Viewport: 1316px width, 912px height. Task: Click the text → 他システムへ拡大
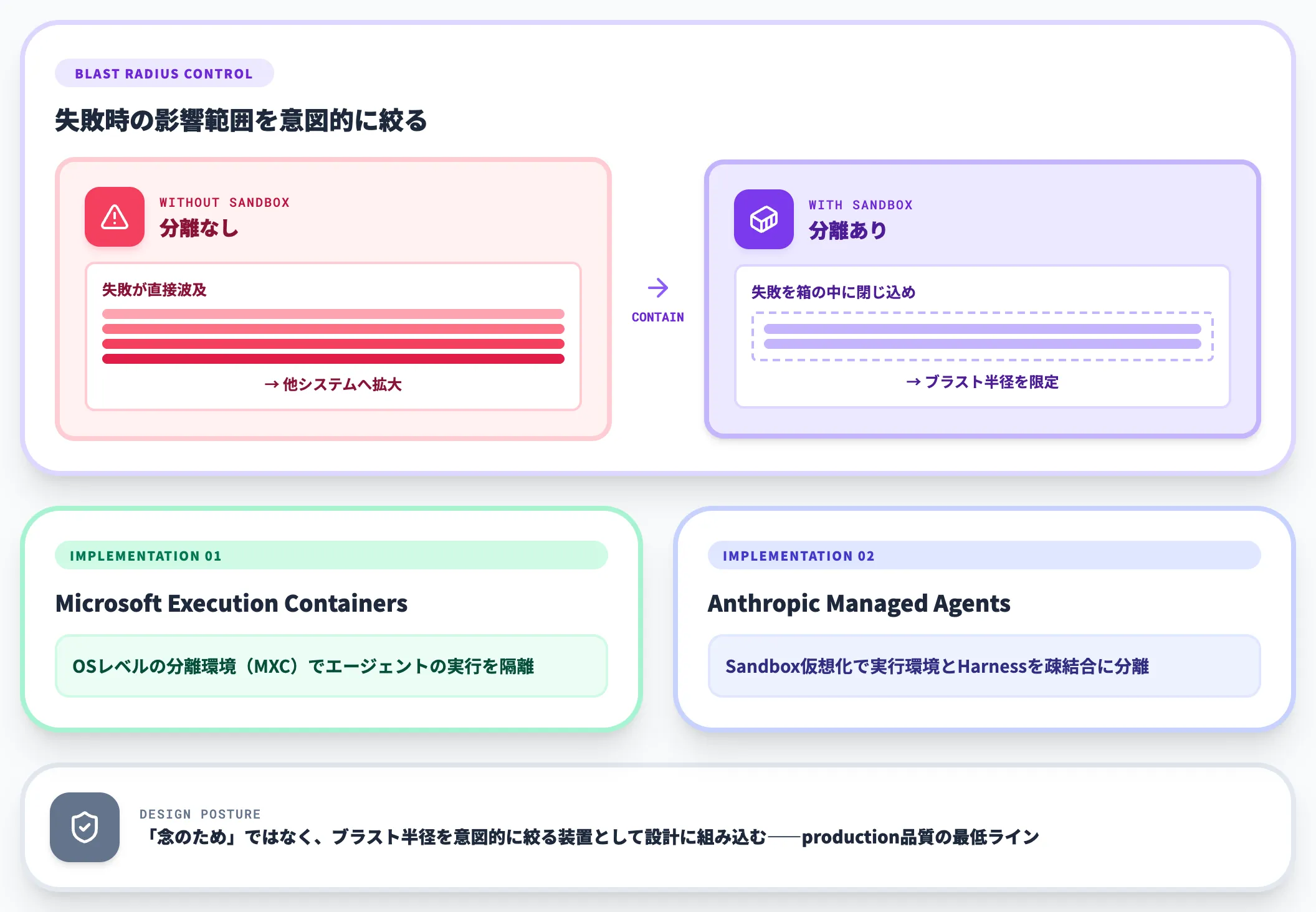pos(333,384)
